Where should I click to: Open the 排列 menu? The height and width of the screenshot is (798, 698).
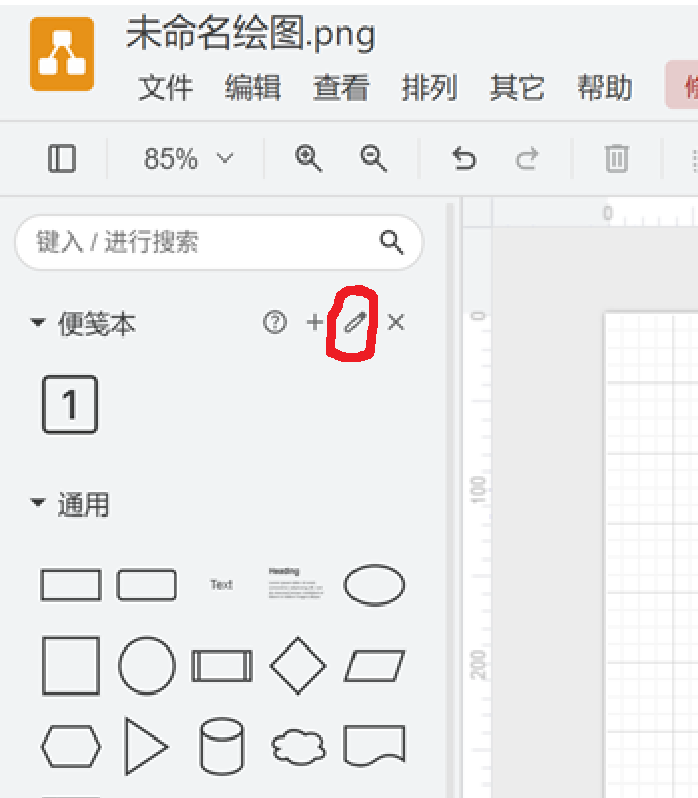click(429, 88)
